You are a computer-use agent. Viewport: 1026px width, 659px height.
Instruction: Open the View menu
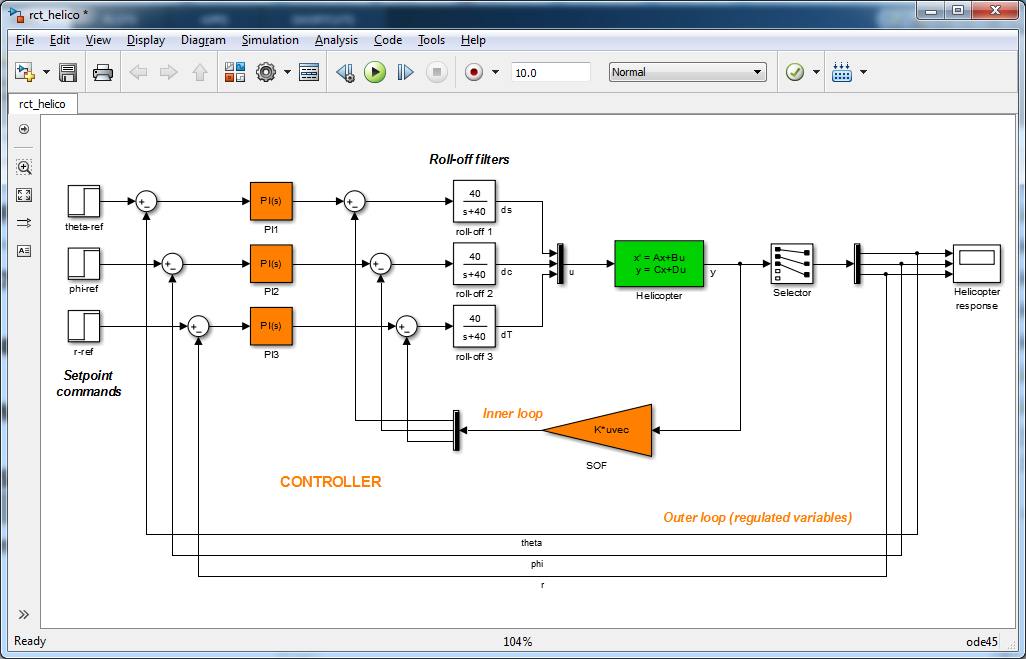(98, 40)
